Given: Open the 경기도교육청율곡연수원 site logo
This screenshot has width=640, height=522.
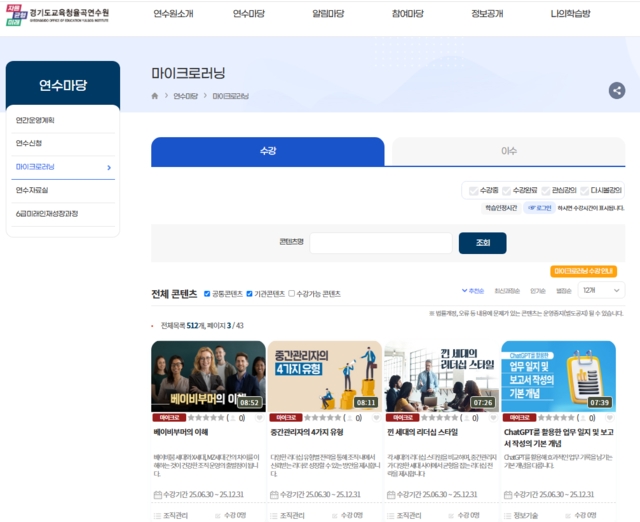Looking at the screenshot, I should [x=62, y=14].
